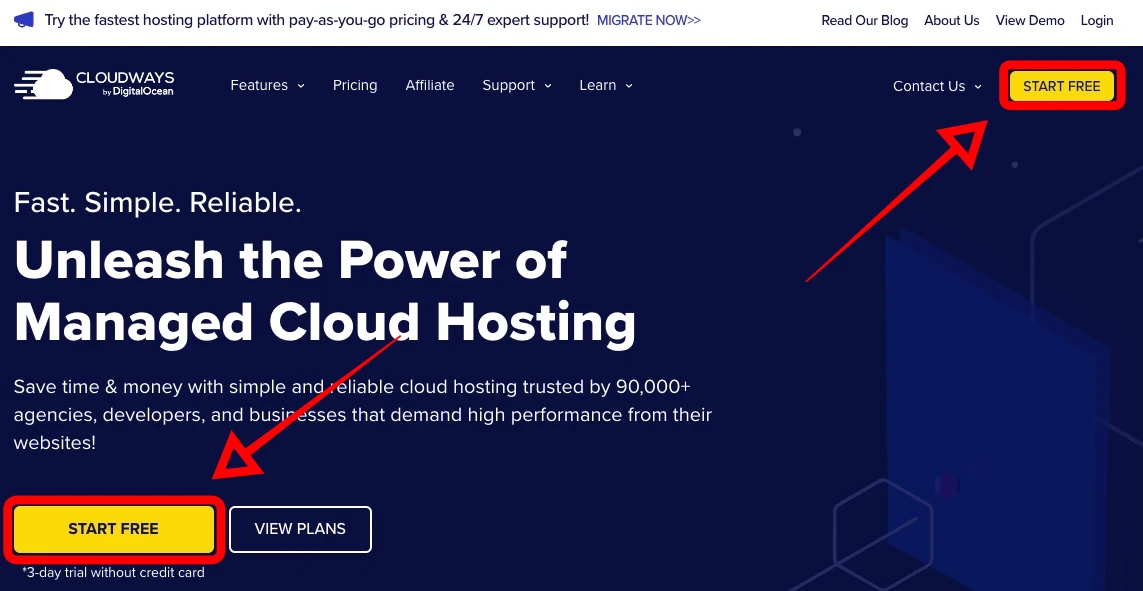Click the VIEW PLANS button
This screenshot has height=591, width=1143.
[x=300, y=529]
